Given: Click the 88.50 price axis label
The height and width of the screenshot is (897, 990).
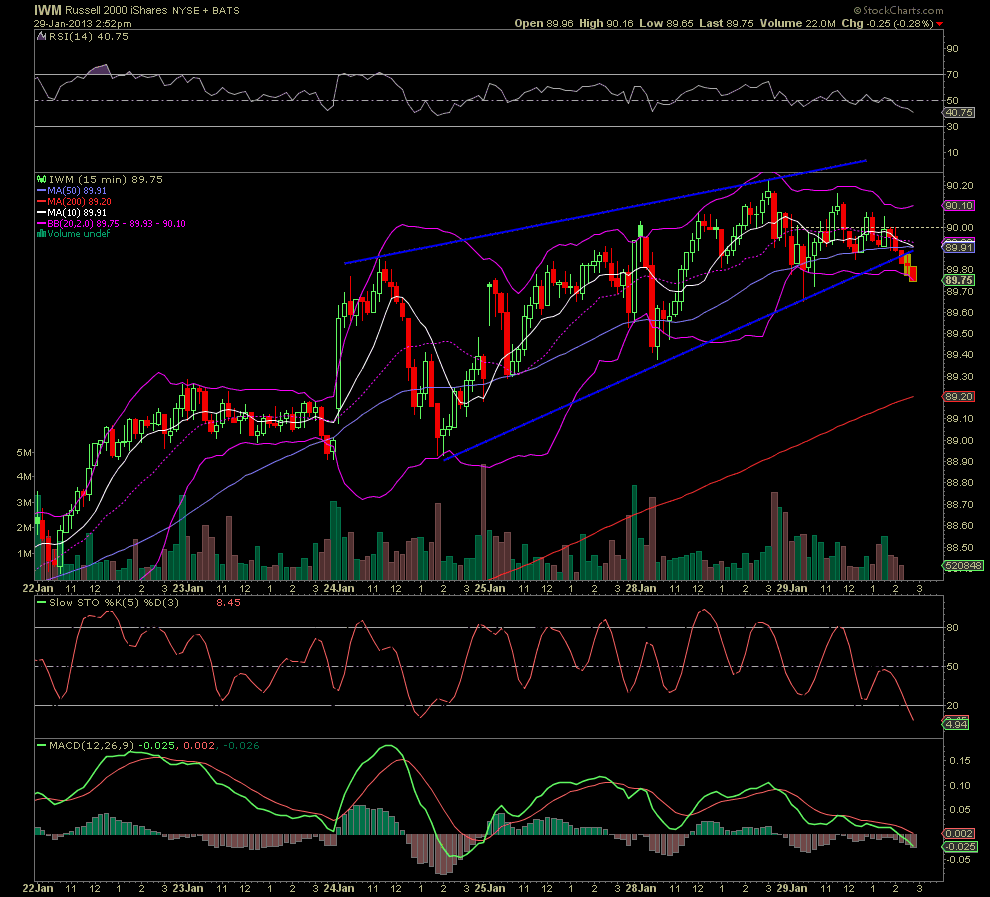Looking at the screenshot, I should tap(959, 547).
